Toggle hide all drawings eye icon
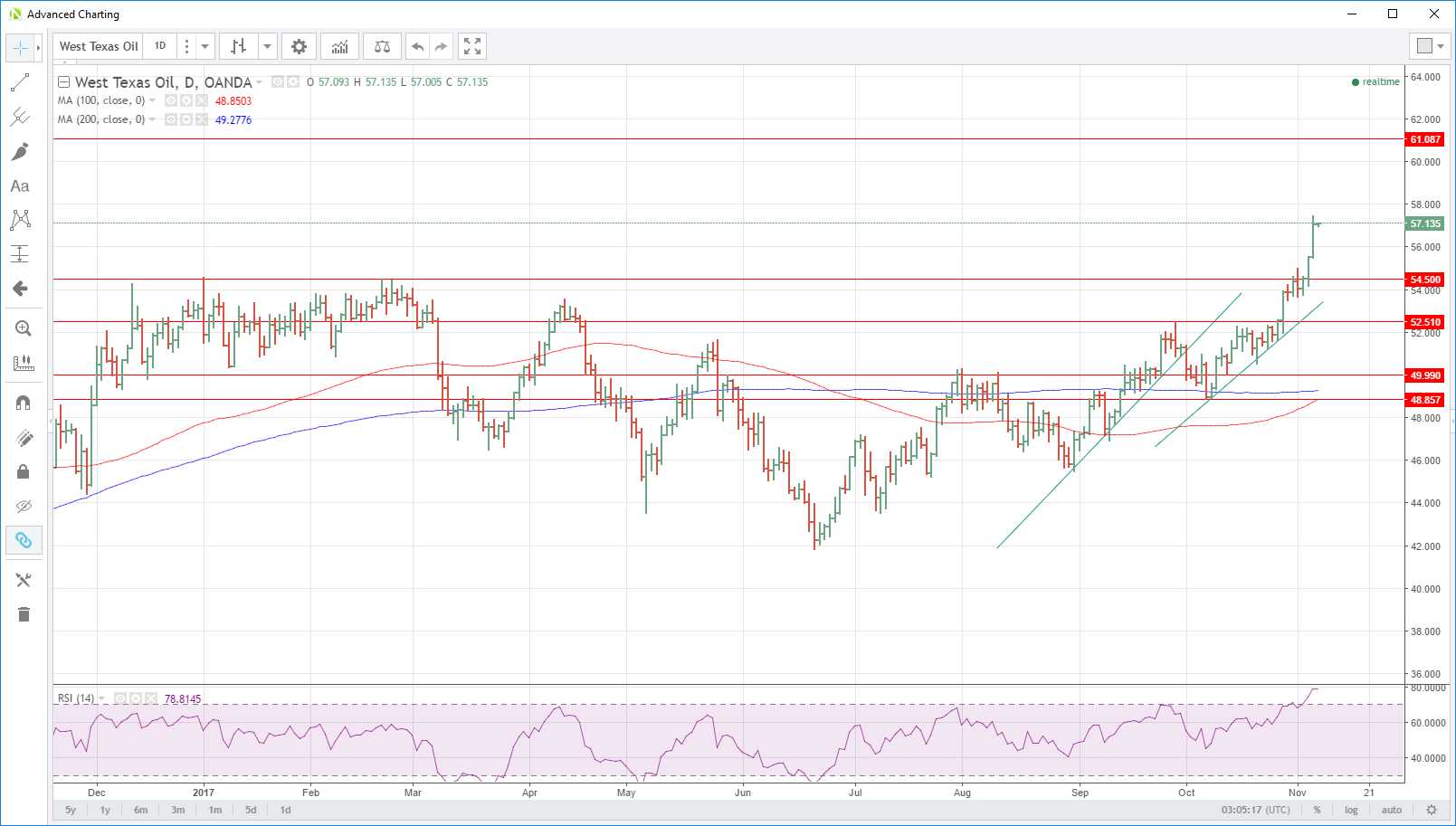 point(24,506)
